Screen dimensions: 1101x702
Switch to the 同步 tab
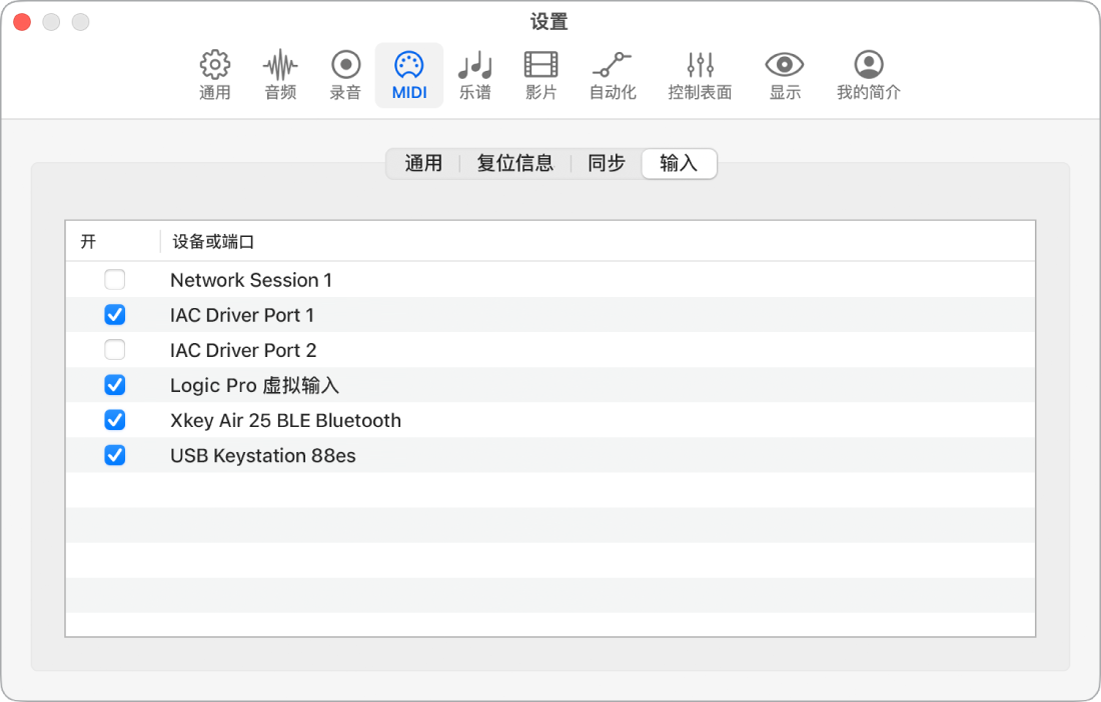pos(604,163)
